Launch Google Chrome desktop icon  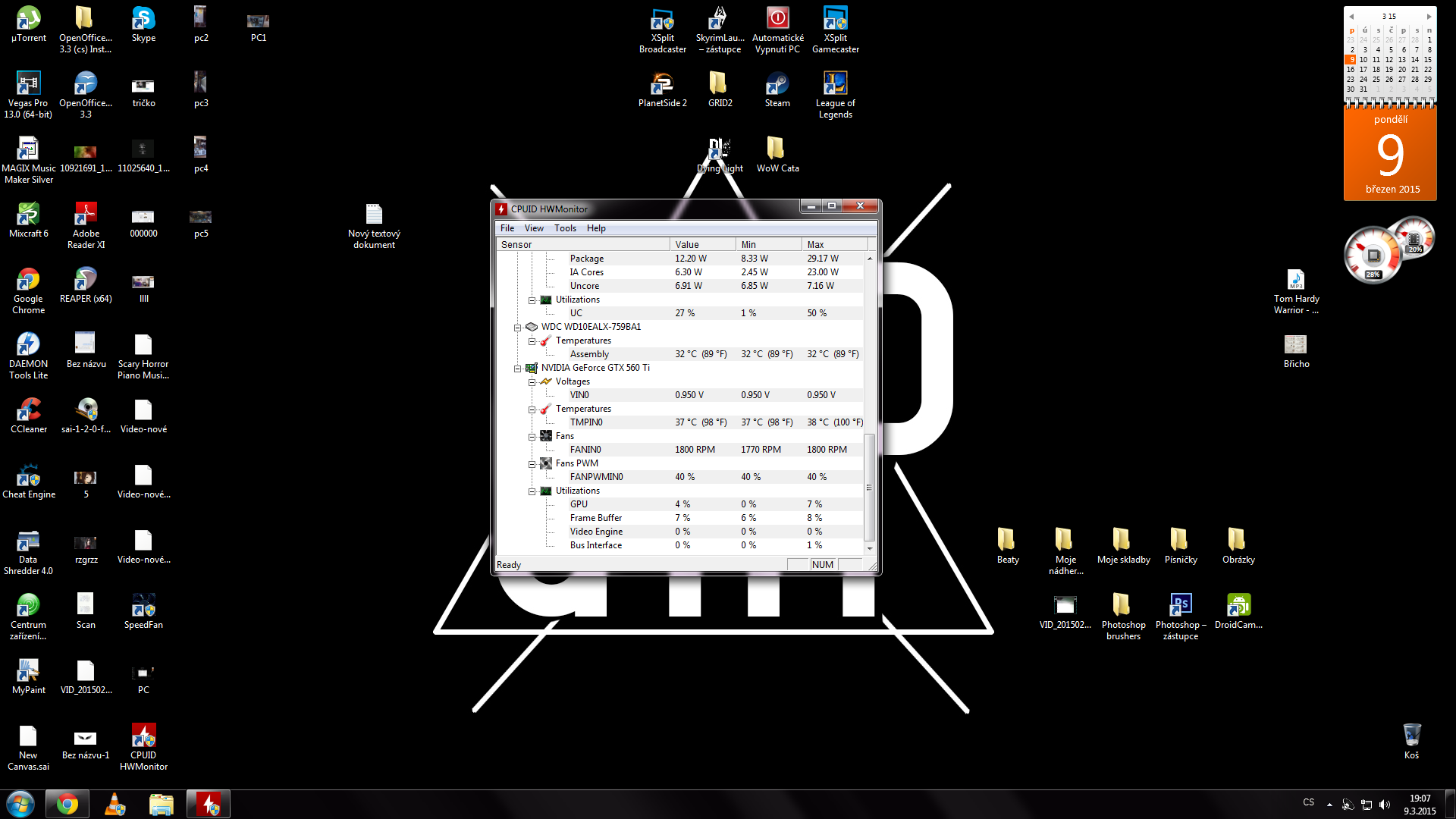click(x=28, y=290)
